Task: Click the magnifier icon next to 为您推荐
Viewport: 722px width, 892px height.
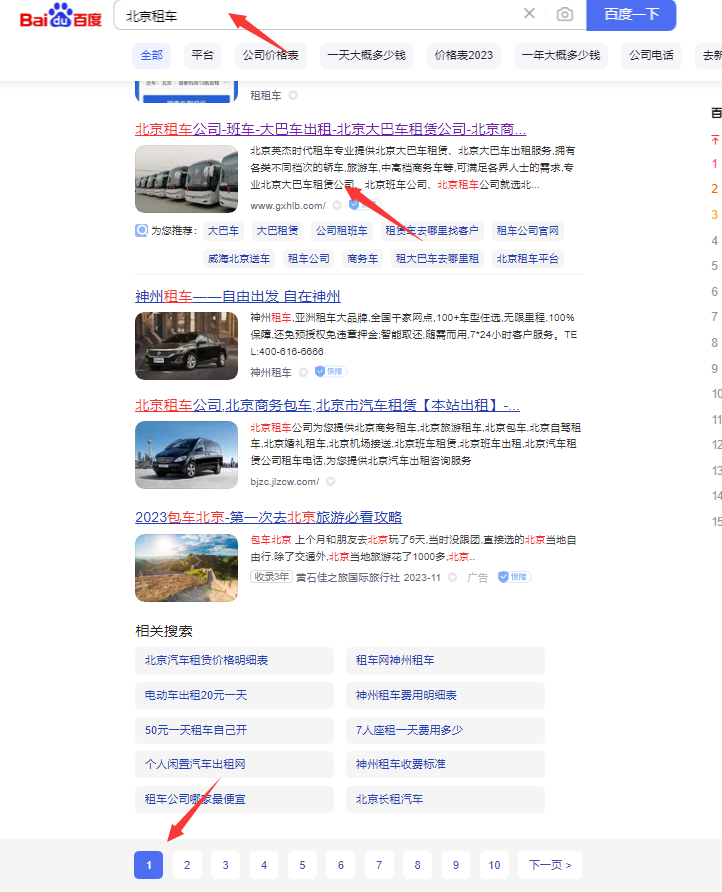Action: click(141, 230)
